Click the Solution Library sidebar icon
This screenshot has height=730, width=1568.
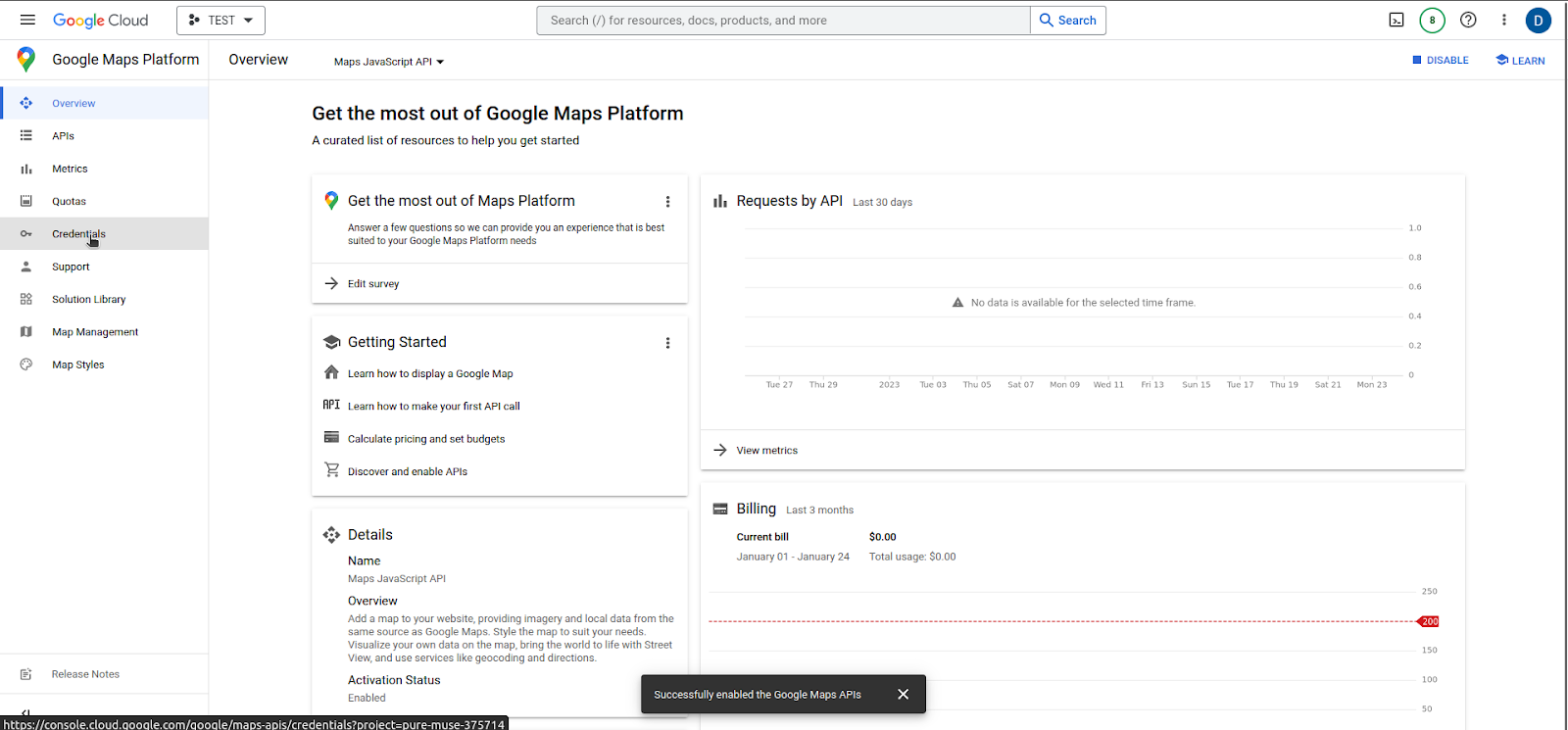point(26,299)
